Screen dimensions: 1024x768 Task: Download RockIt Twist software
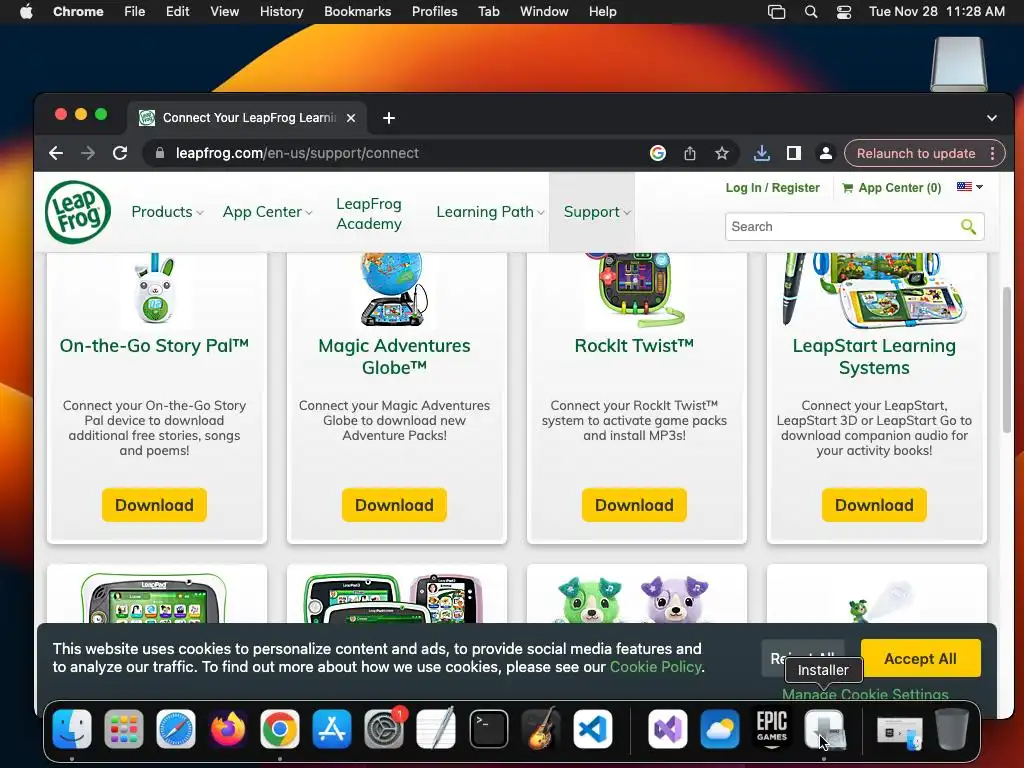coord(634,505)
